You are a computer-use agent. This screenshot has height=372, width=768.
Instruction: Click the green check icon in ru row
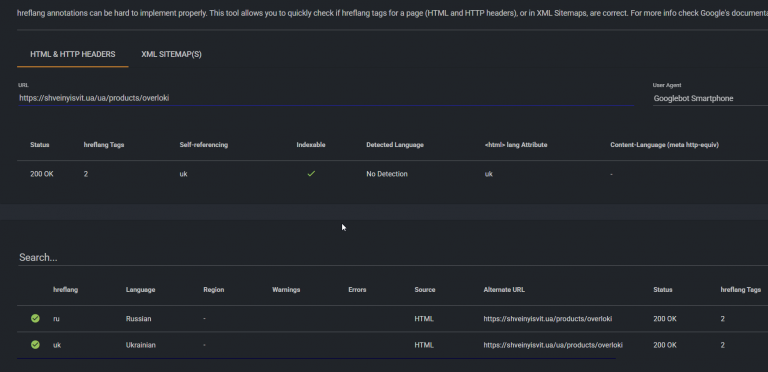[35, 319]
